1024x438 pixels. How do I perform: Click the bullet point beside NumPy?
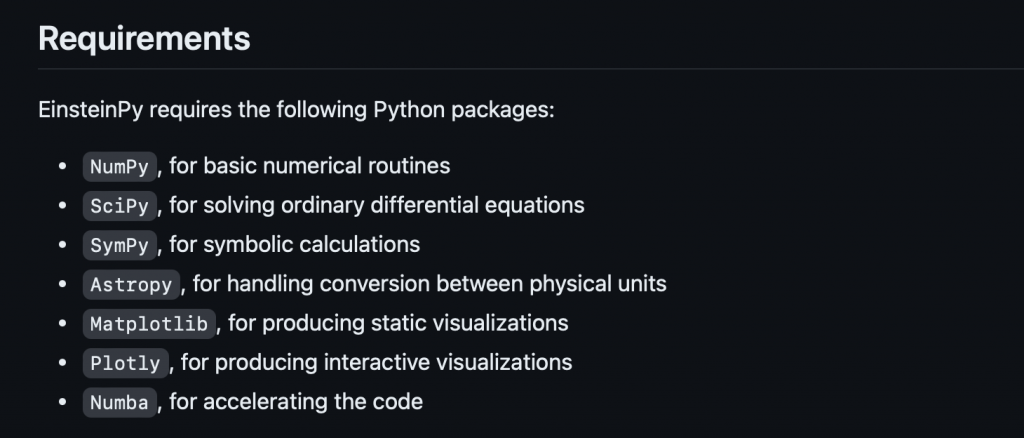(63, 166)
